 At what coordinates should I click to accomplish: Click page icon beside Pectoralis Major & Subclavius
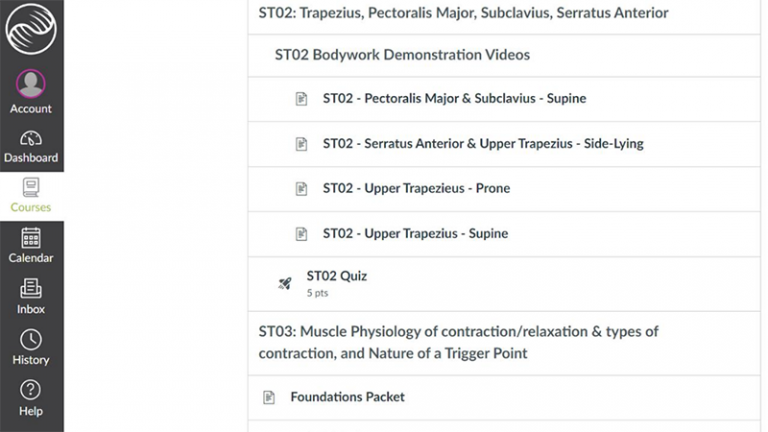[x=301, y=99]
